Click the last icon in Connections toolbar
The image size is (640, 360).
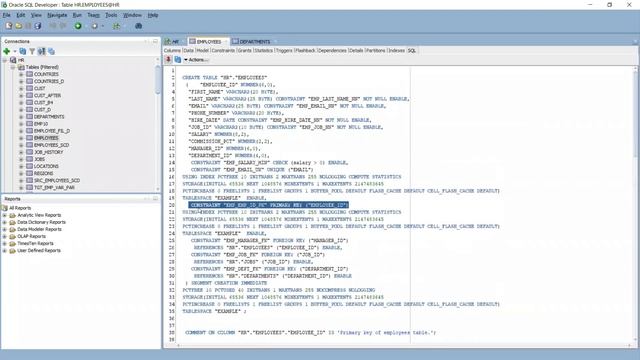51,51
